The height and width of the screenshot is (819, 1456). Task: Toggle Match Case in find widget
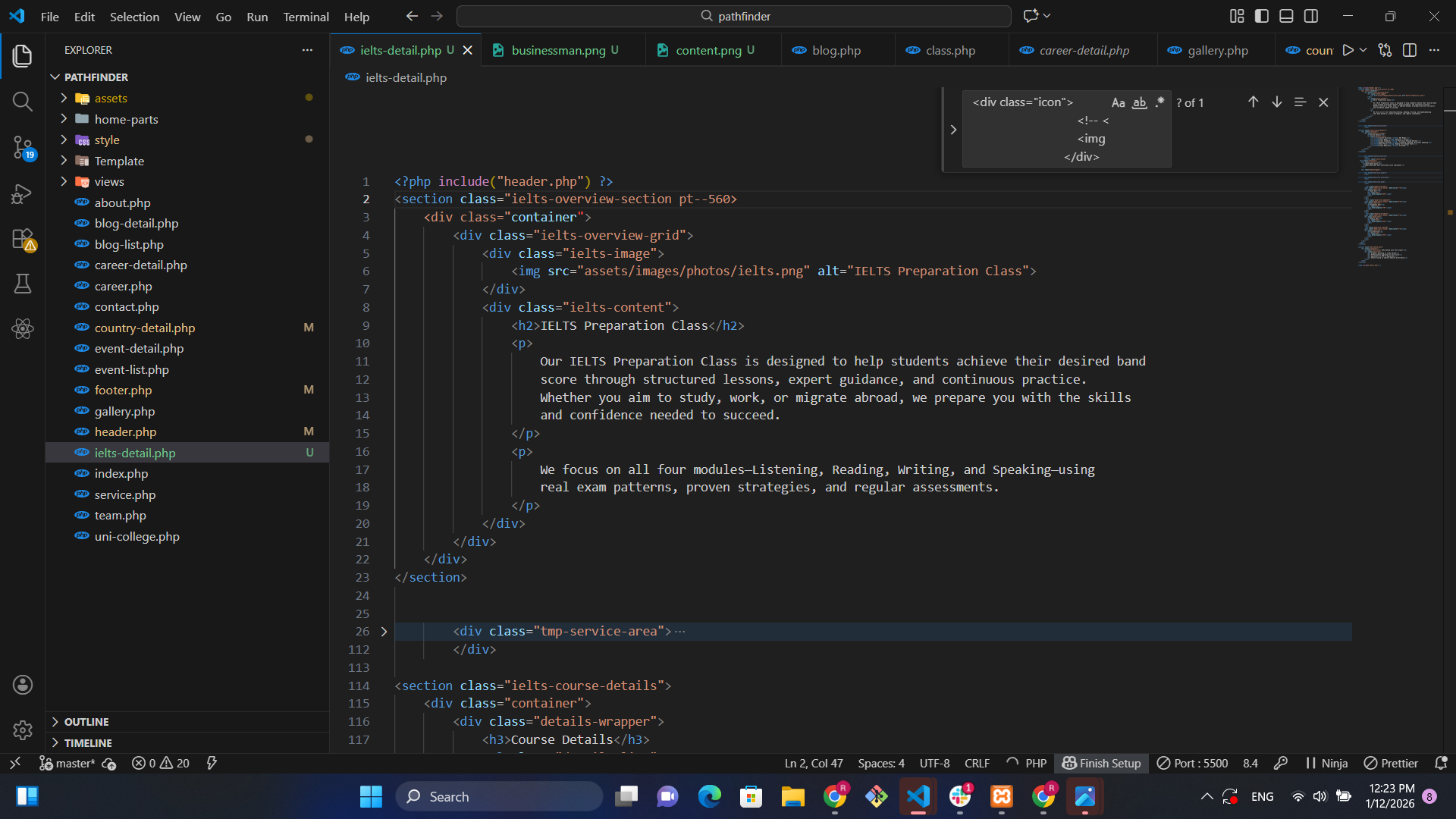[x=1118, y=102]
